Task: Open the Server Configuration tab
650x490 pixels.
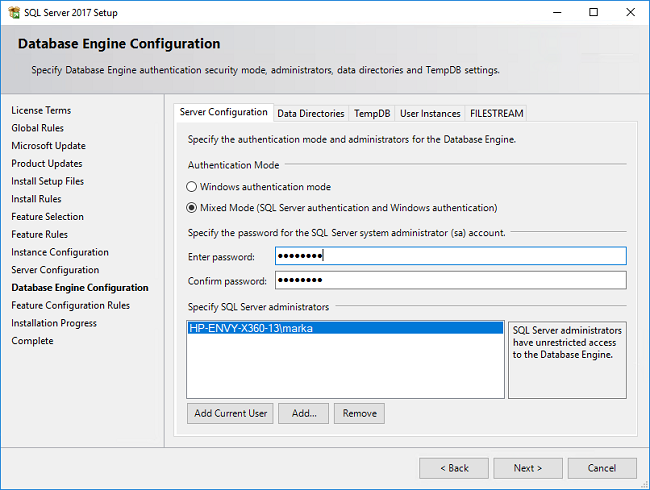Action: (223, 112)
